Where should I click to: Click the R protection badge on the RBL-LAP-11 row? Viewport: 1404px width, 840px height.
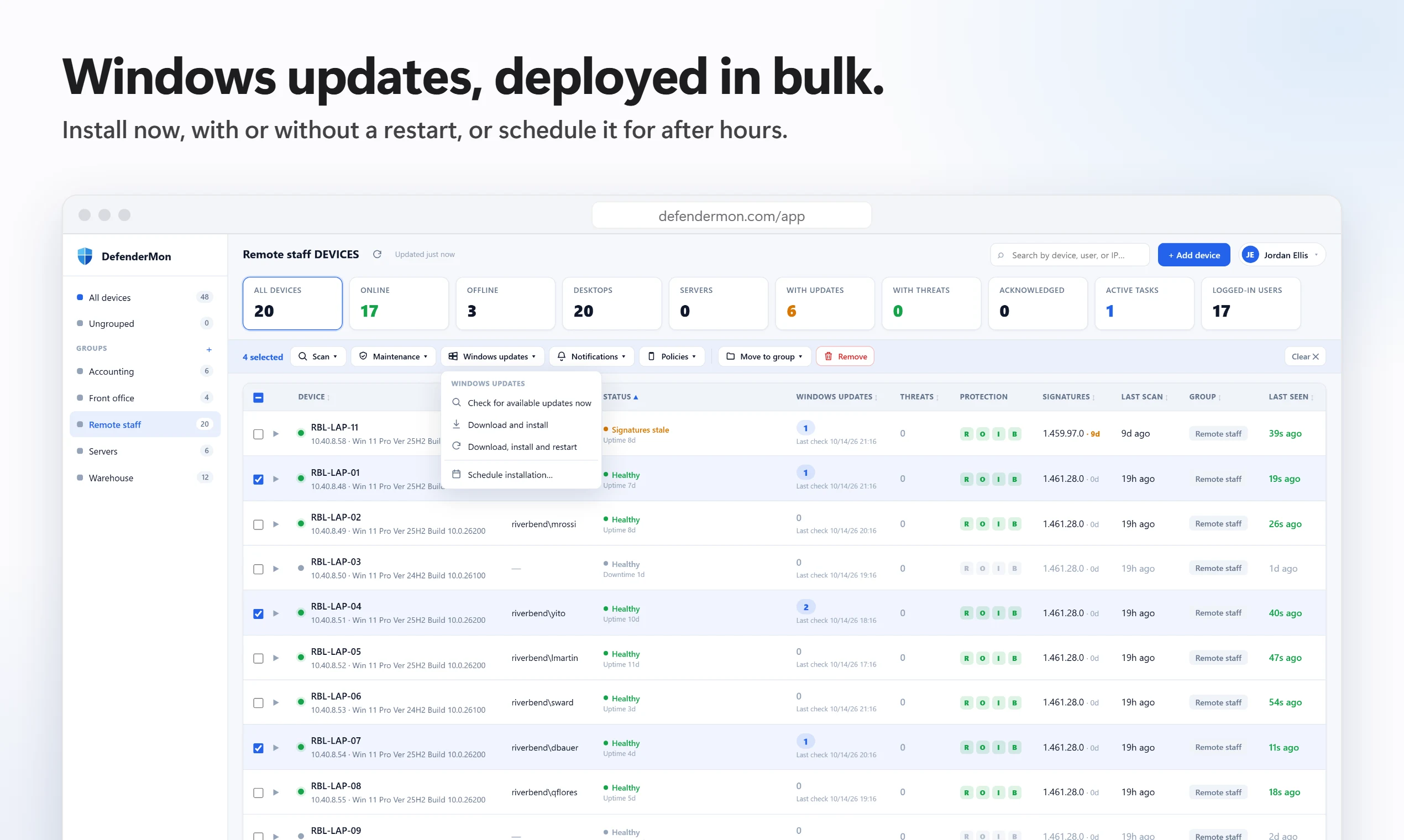pos(966,434)
